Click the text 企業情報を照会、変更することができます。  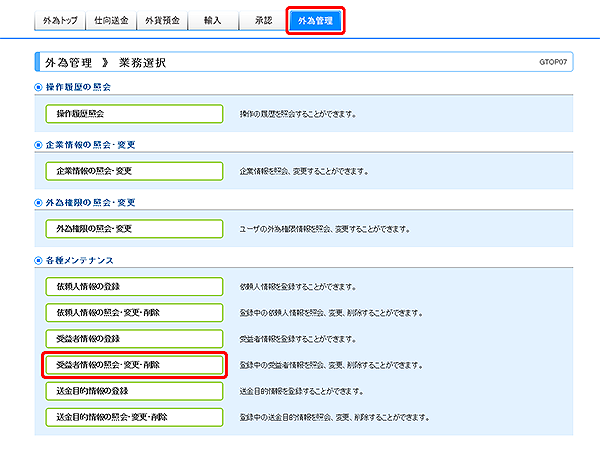304,171
